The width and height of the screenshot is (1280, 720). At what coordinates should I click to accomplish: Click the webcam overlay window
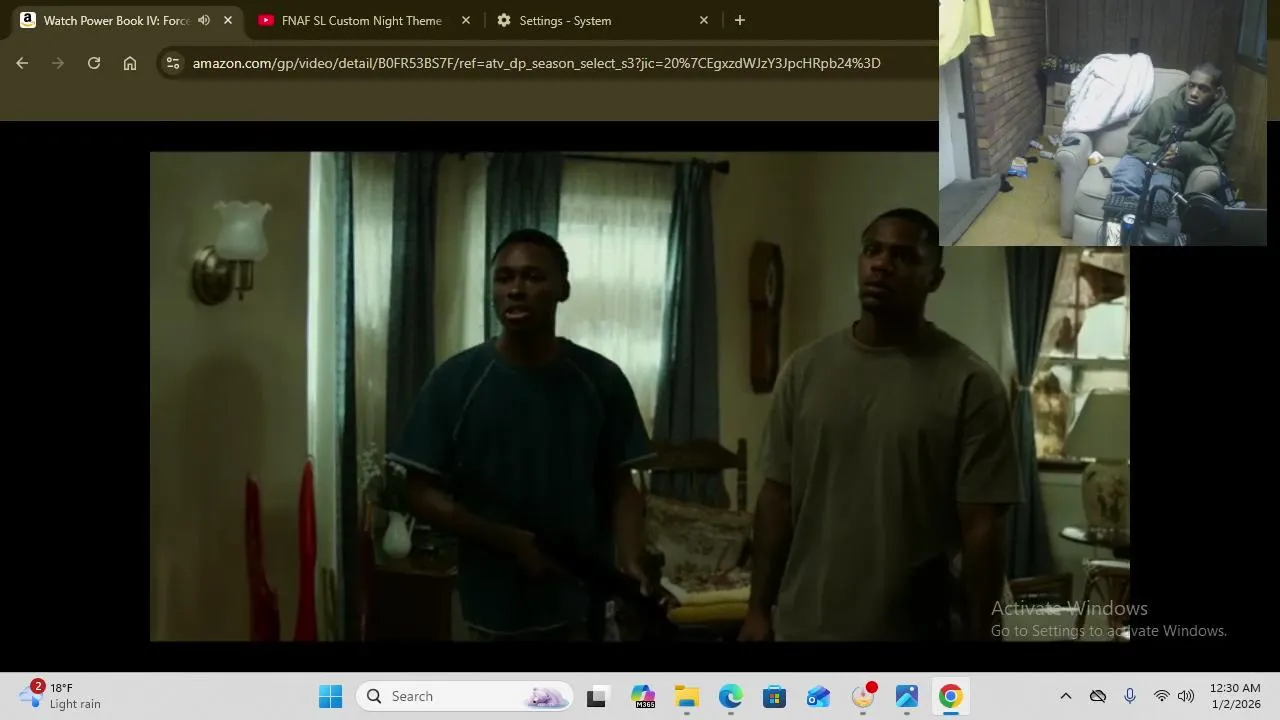coord(1103,123)
